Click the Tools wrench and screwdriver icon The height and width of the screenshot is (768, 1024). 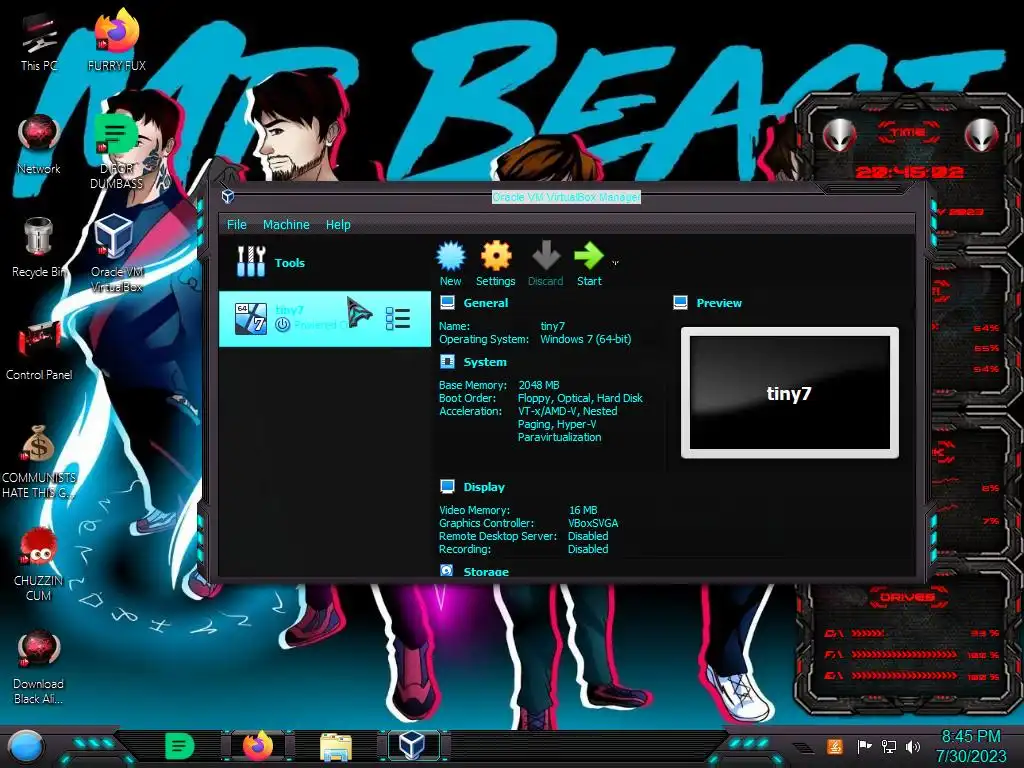click(x=251, y=262)
